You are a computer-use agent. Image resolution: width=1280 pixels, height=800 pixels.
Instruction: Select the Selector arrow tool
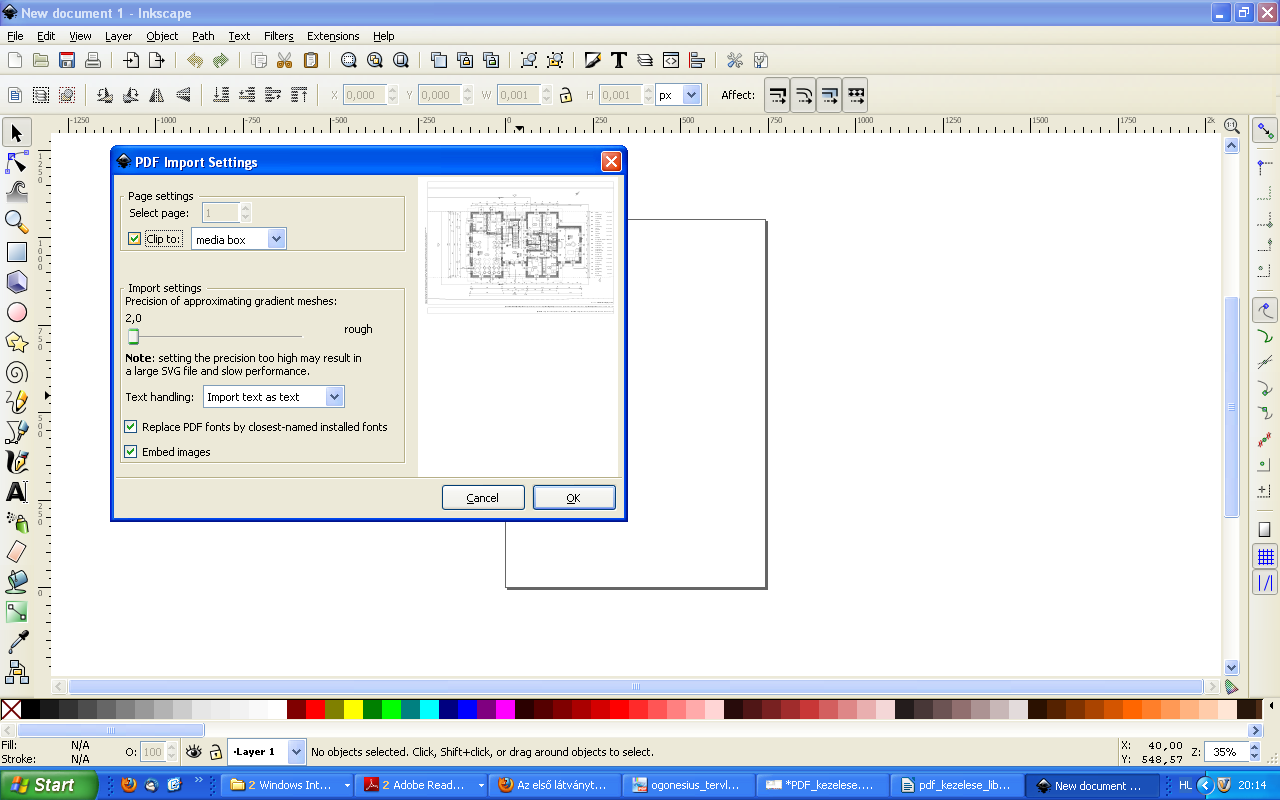[16, 132]
